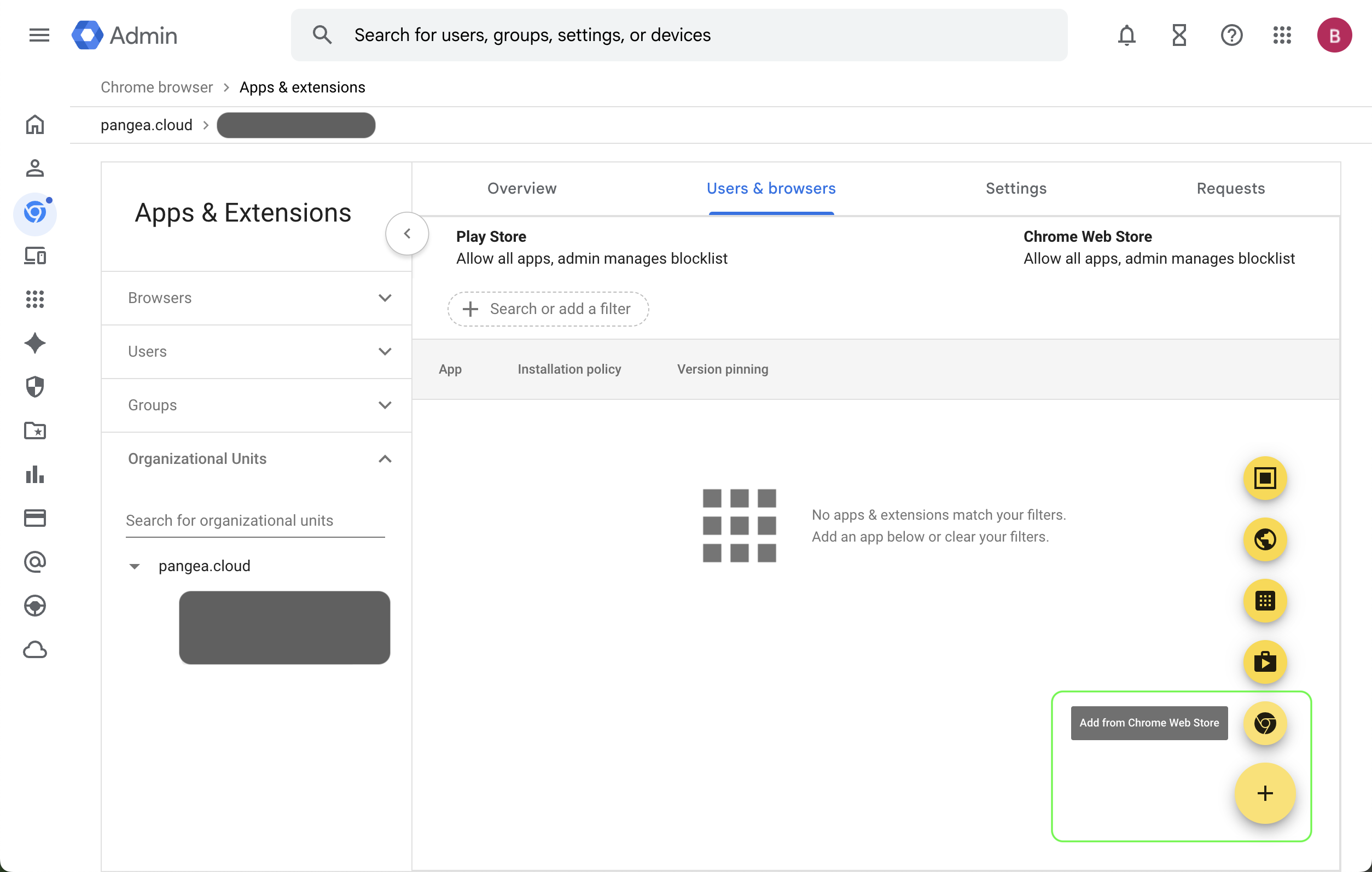Image resolution: width=1372 pixels, height=872 pixels.
Task: Collapse the Organizational Units section
Action: (257, 459)
